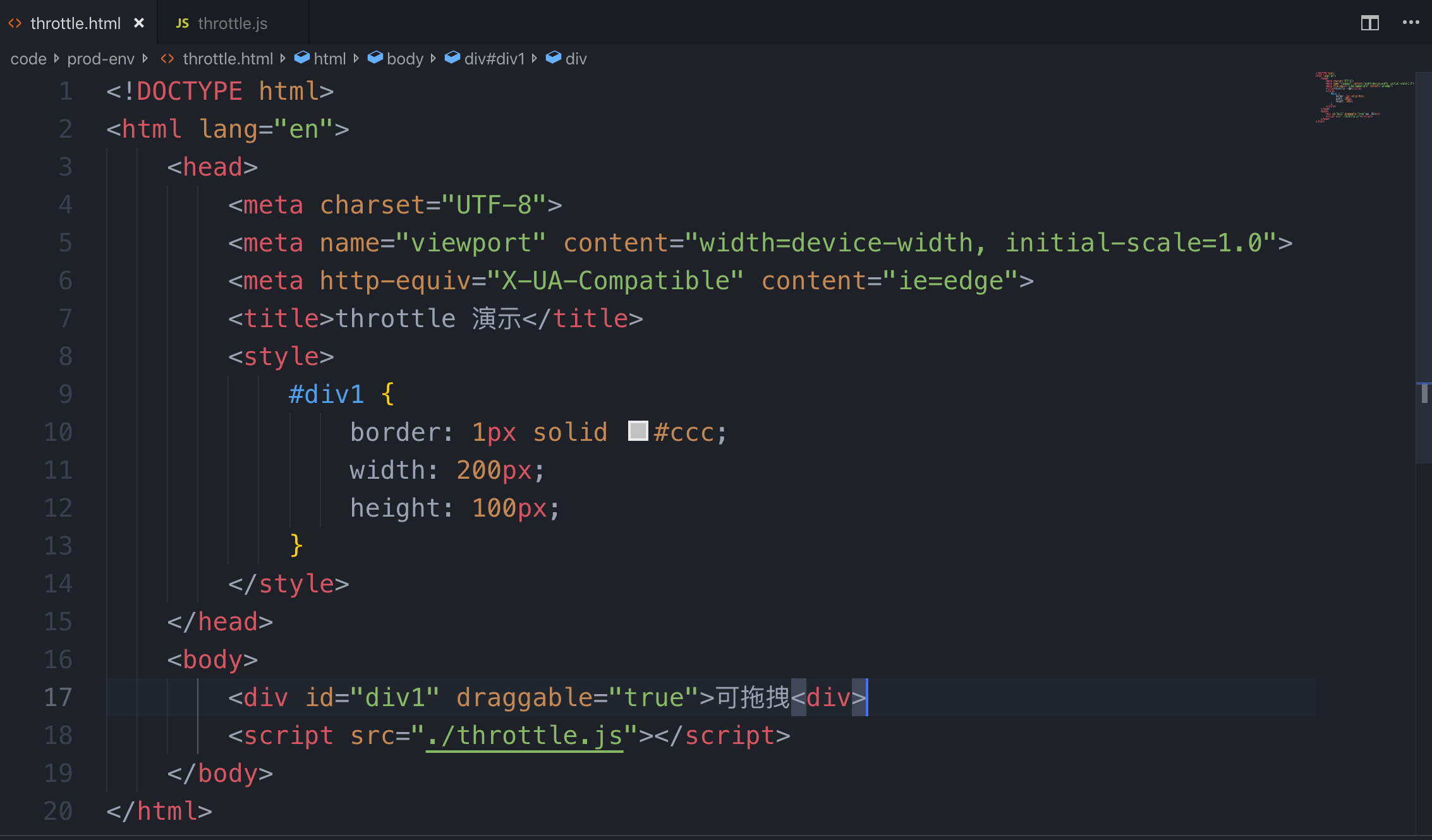Follow the ./throttle.js script link
The image size is (1432, 840).
point(525,736)
